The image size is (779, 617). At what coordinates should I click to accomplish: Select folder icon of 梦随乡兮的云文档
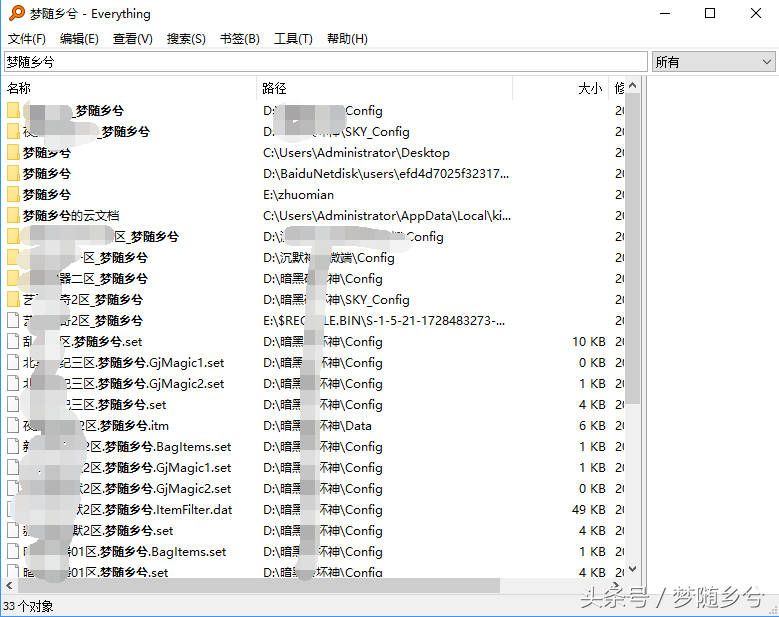pos(13,215)
